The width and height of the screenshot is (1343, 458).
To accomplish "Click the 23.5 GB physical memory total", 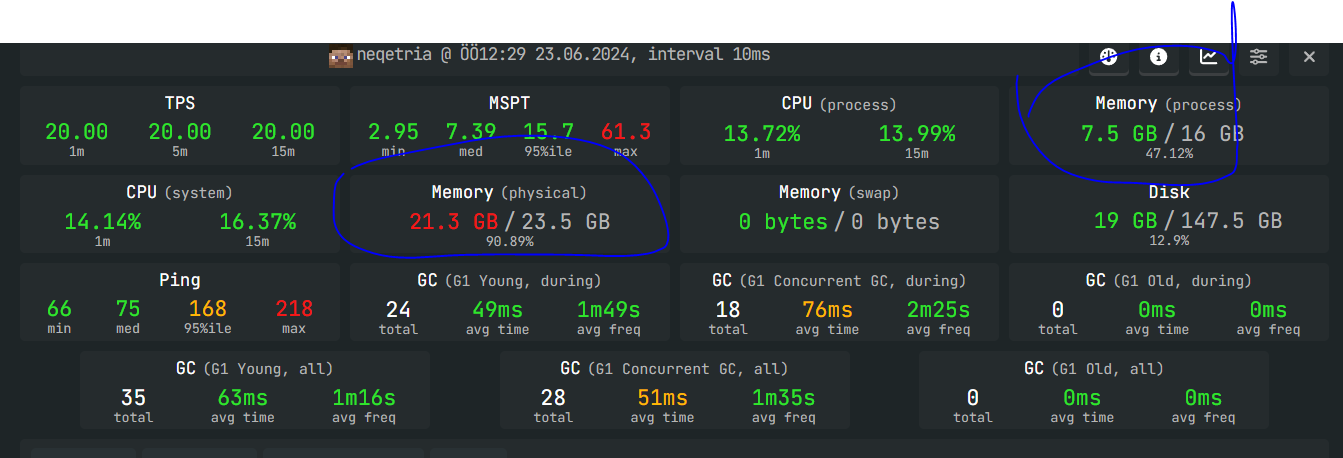I will (x=566, y=222).
